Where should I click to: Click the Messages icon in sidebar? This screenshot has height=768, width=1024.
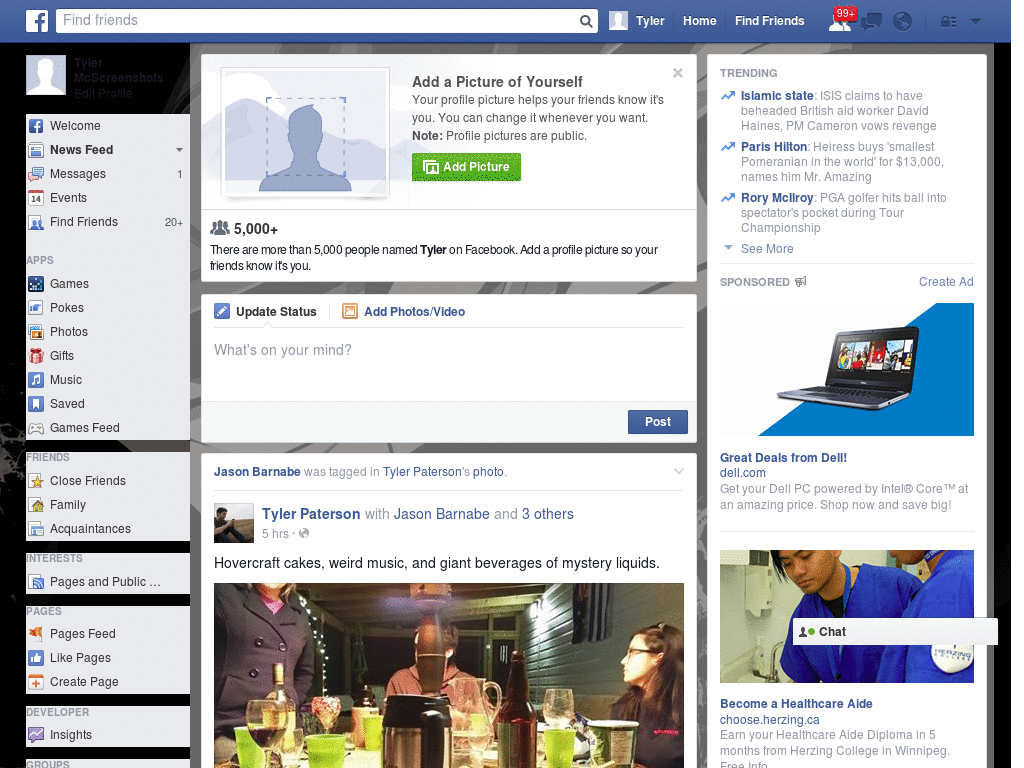36,174
